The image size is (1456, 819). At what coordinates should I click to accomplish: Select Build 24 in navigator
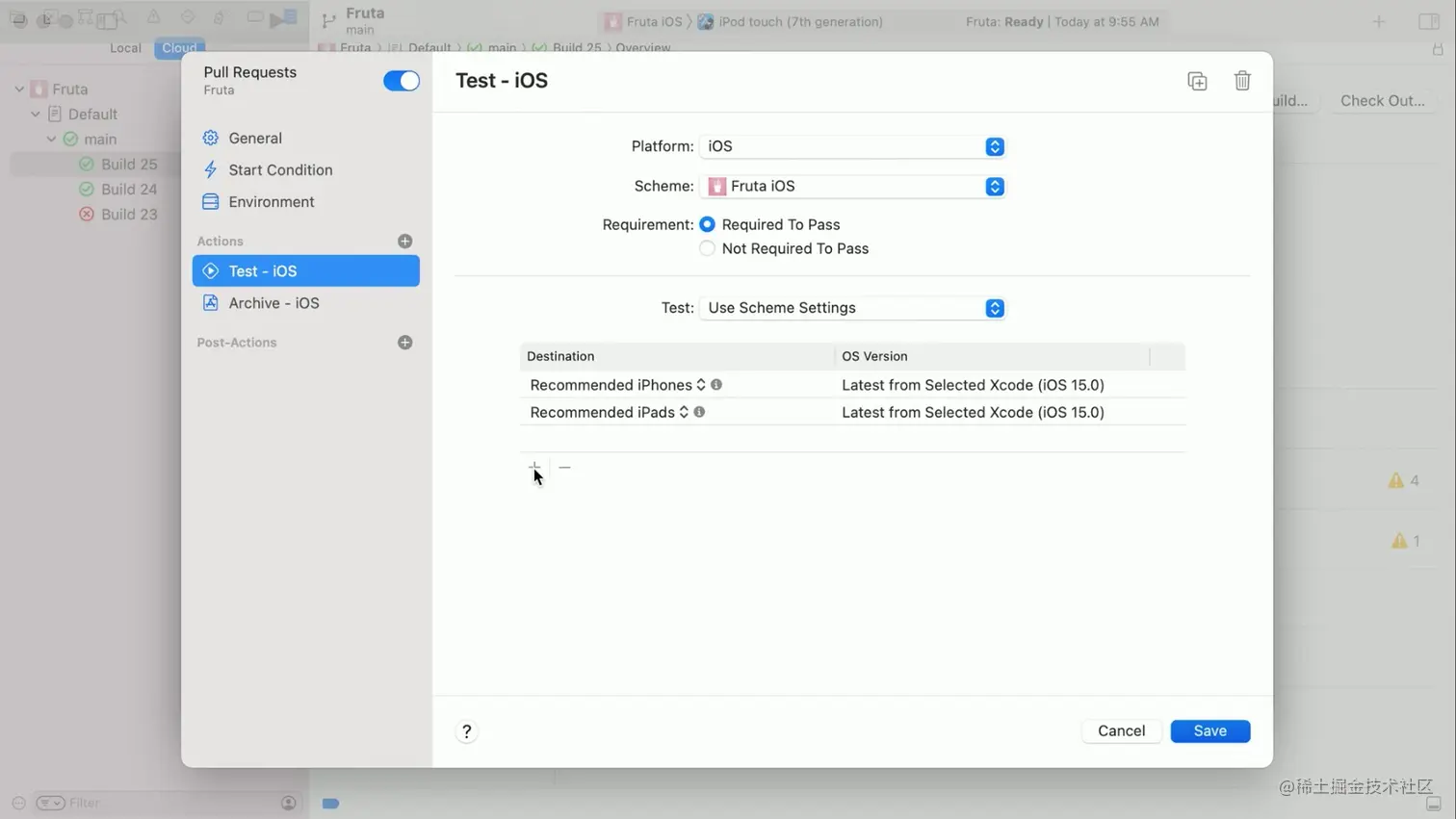129,189
